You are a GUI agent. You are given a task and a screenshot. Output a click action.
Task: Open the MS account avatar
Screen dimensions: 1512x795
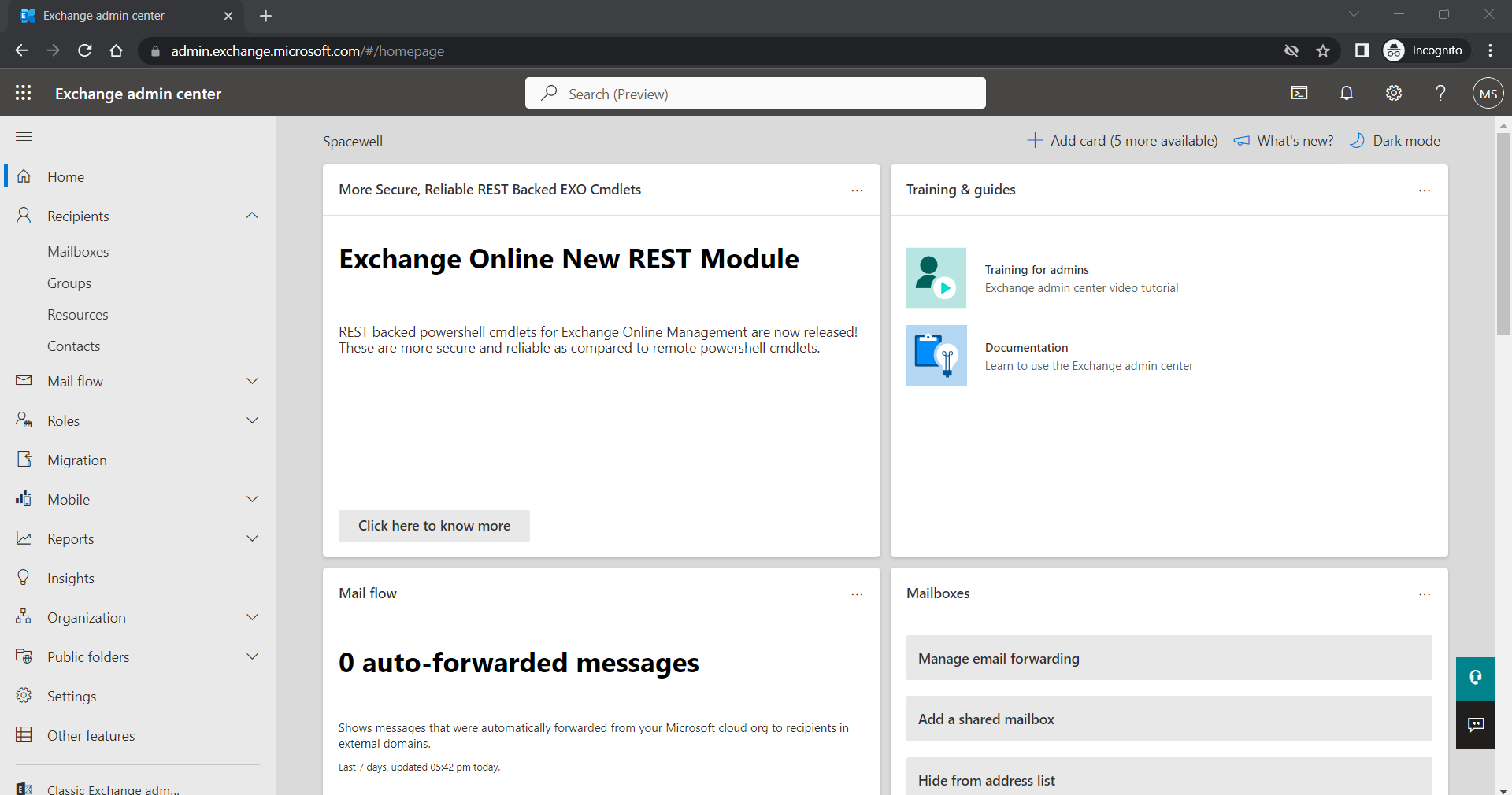click(x=1488, y=94)
